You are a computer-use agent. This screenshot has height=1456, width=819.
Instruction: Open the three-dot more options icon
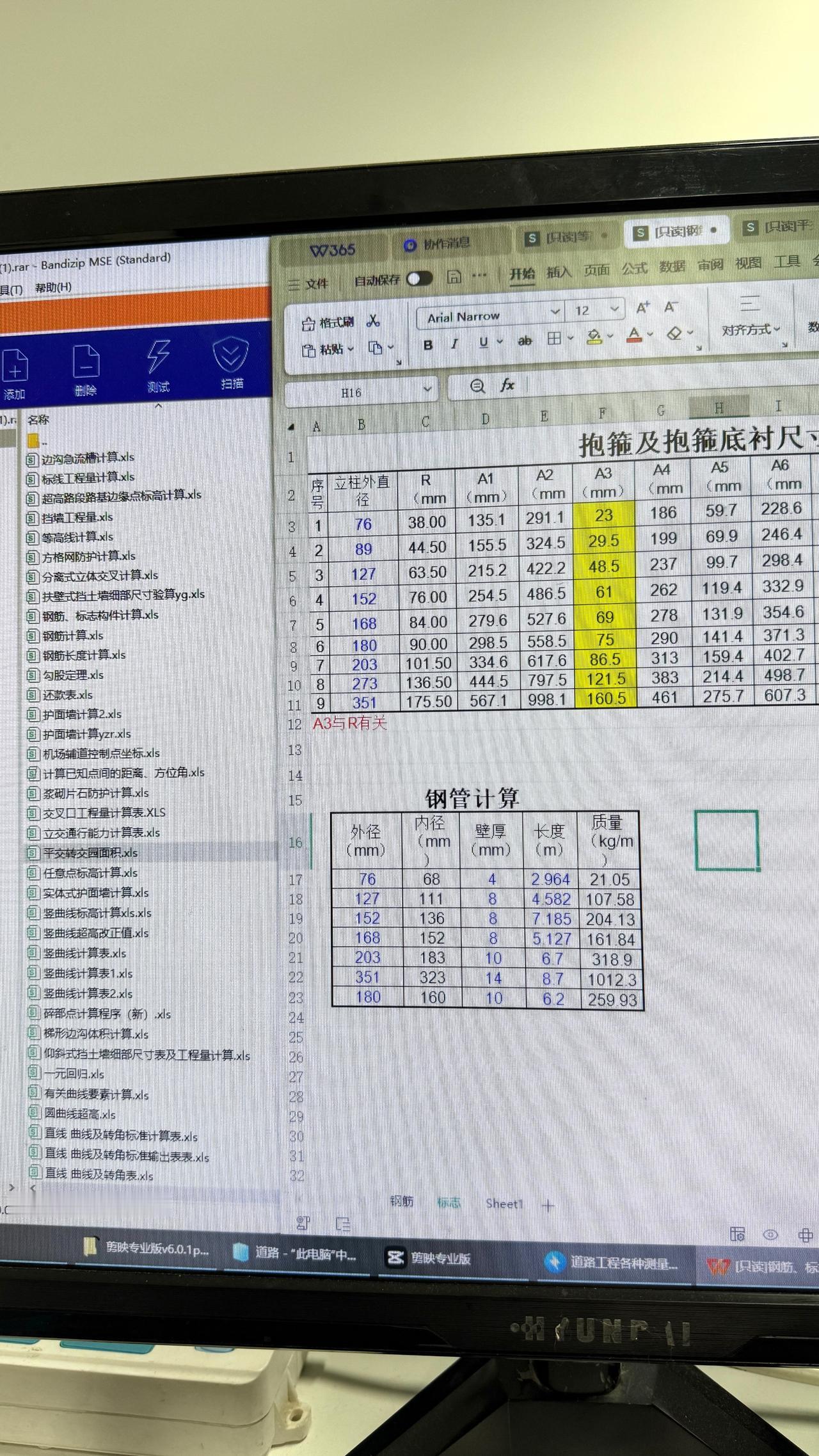pyautogui.click(x=479, y=276)
